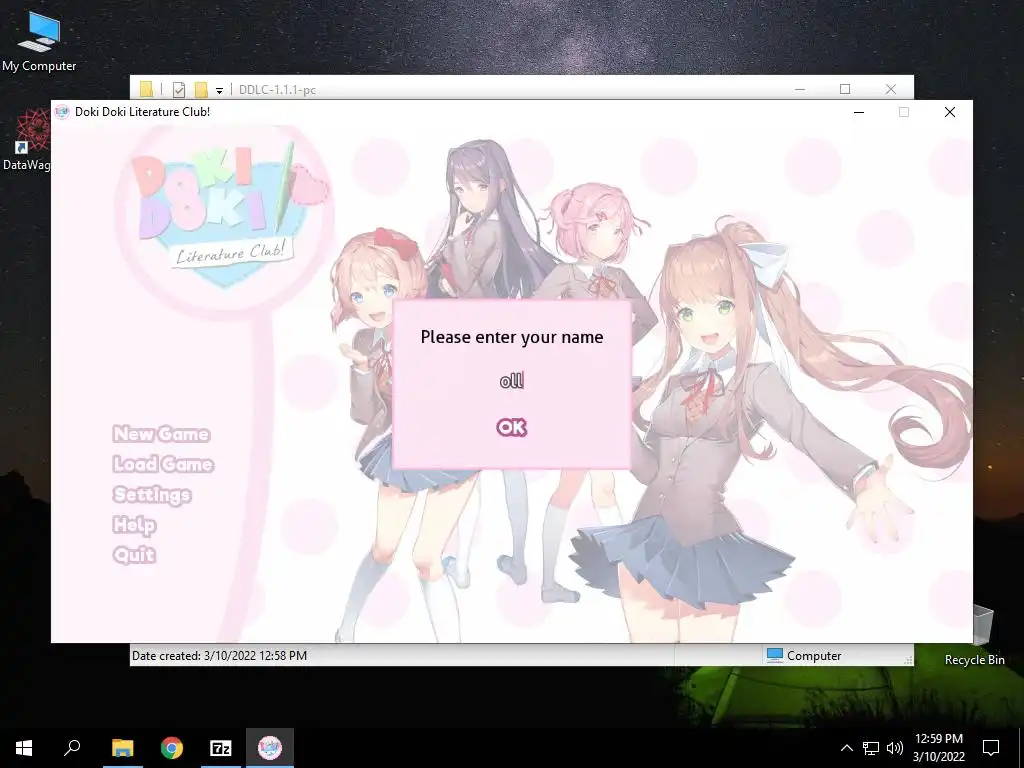Open My Computer desktop icon
The width and height of the screenshot is (1024, 768).
39,41
